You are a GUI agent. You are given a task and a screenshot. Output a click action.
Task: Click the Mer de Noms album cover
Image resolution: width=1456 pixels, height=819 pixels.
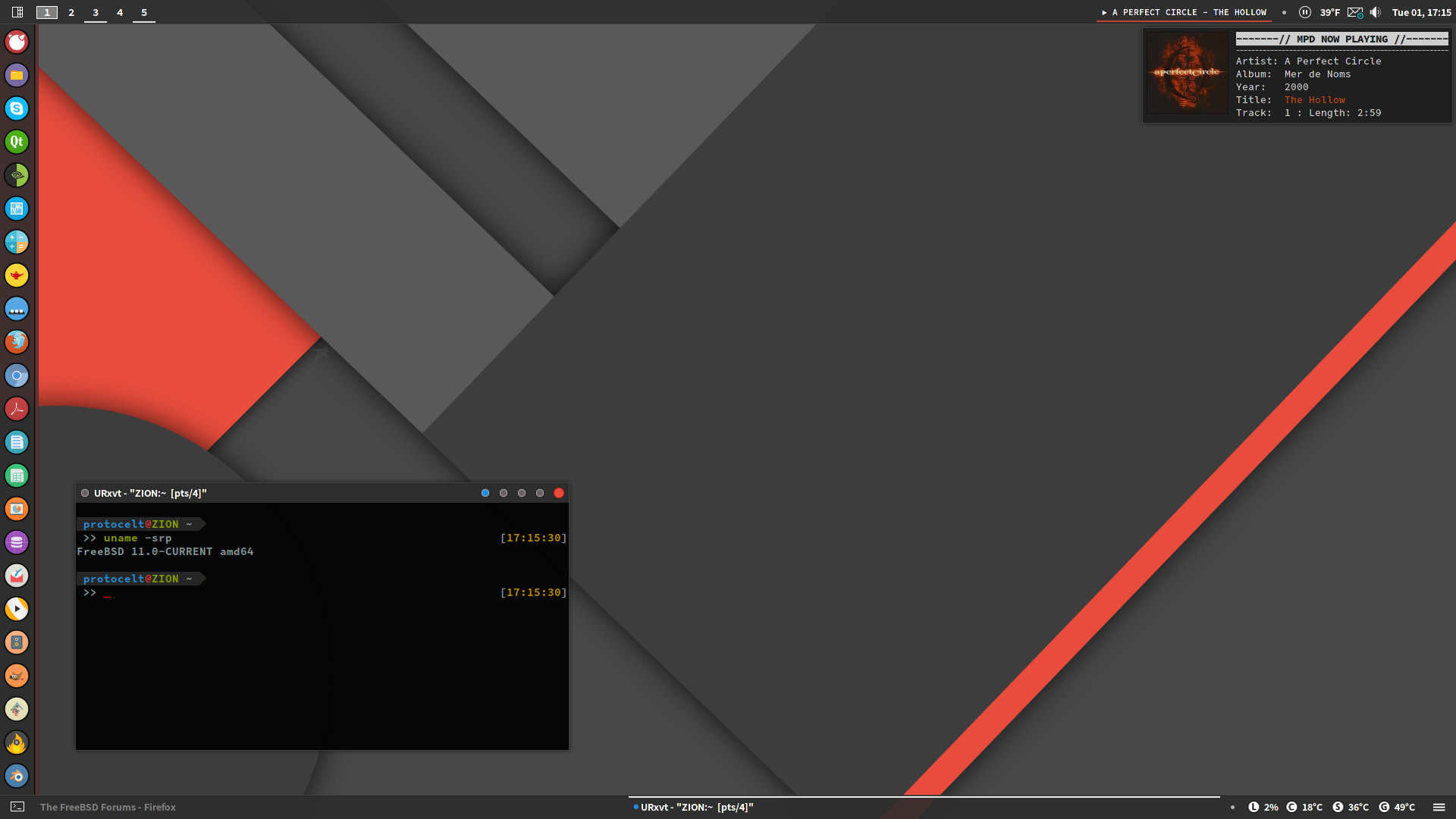tap(1187, 73)
